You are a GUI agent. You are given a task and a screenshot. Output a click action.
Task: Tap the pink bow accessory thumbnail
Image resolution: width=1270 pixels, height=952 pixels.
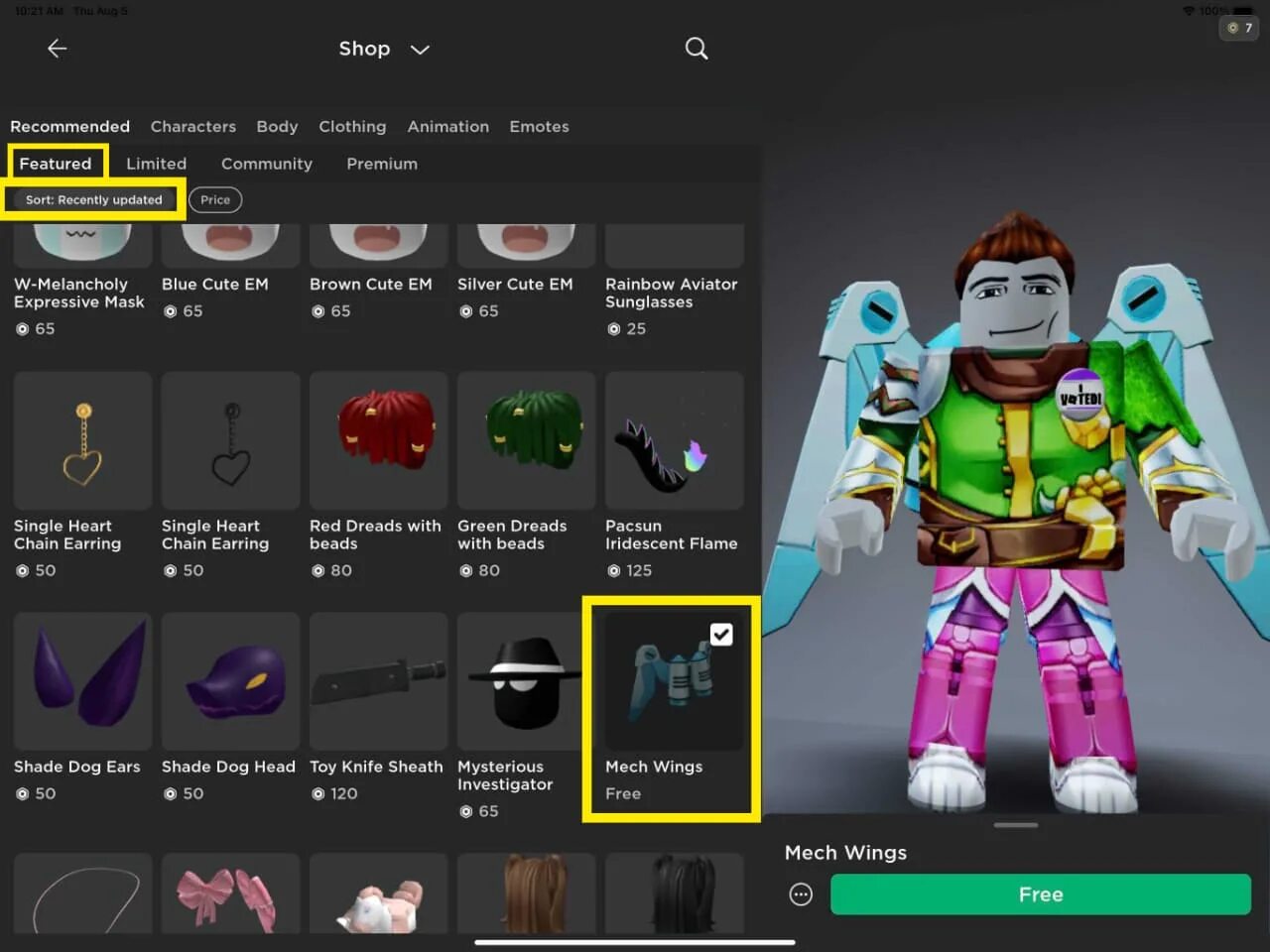point(231,892)
